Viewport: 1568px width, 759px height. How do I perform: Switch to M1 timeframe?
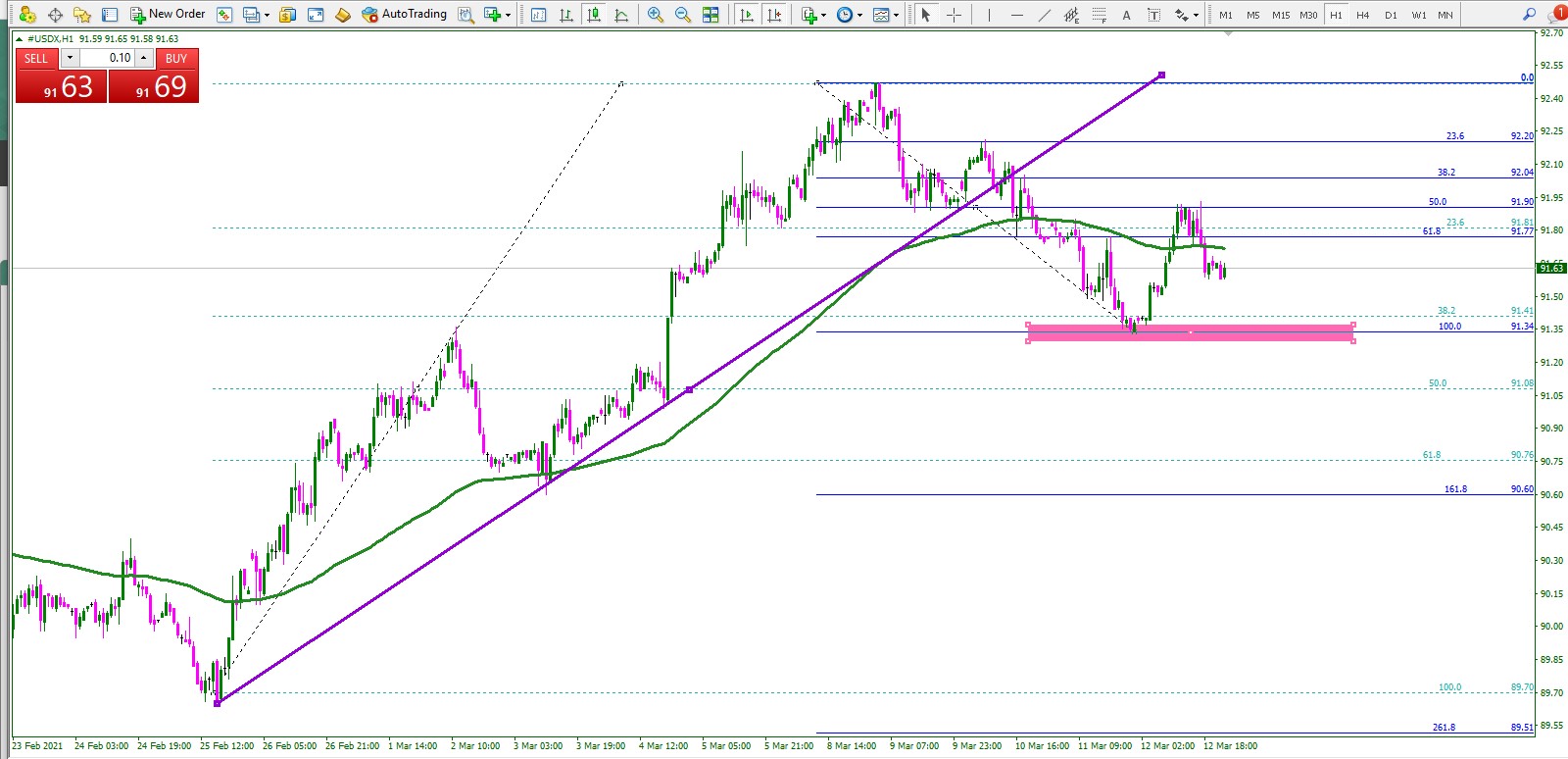(1226, 15)
